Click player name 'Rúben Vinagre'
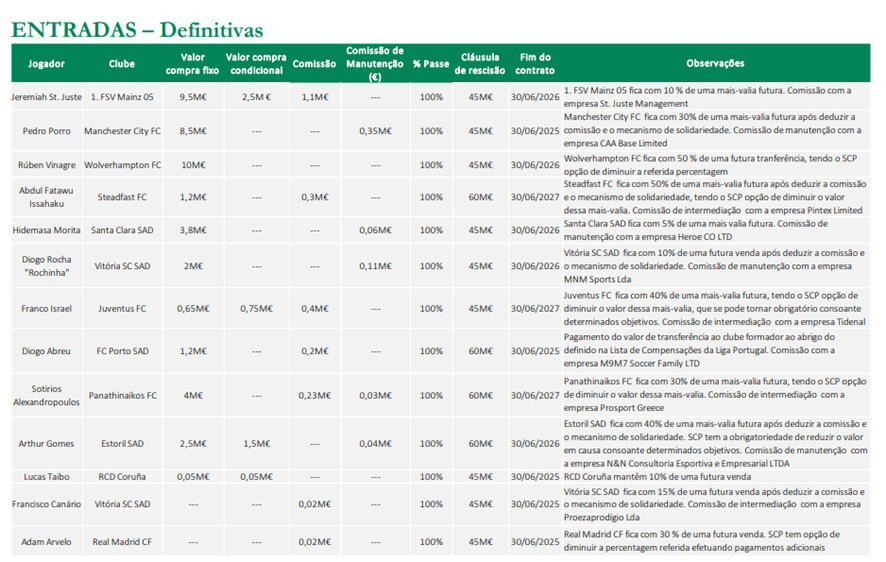The width and height of the screenshot is (886, 562). tap(46, 165)
